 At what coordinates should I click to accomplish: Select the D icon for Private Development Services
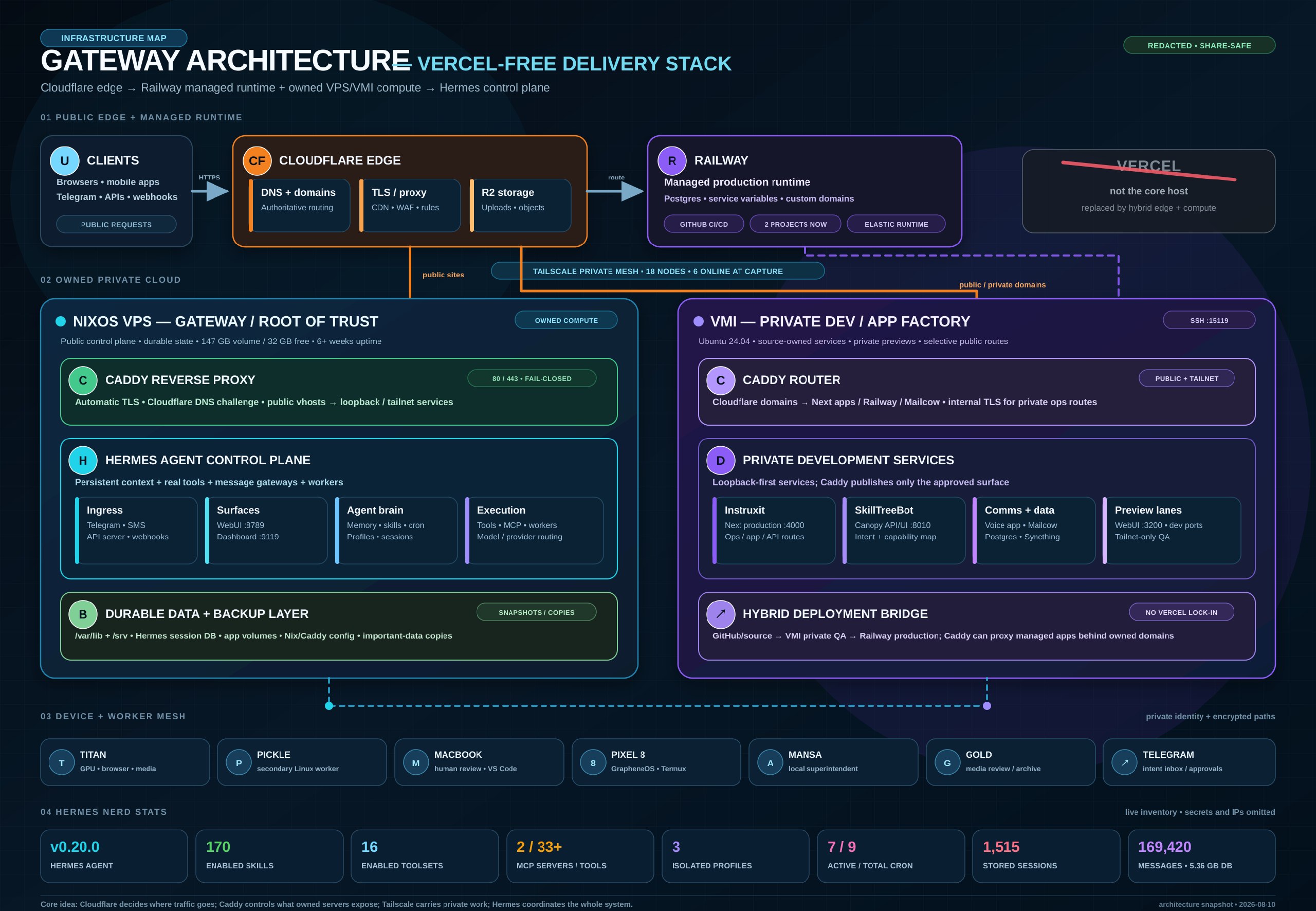(x=721, y=460)
